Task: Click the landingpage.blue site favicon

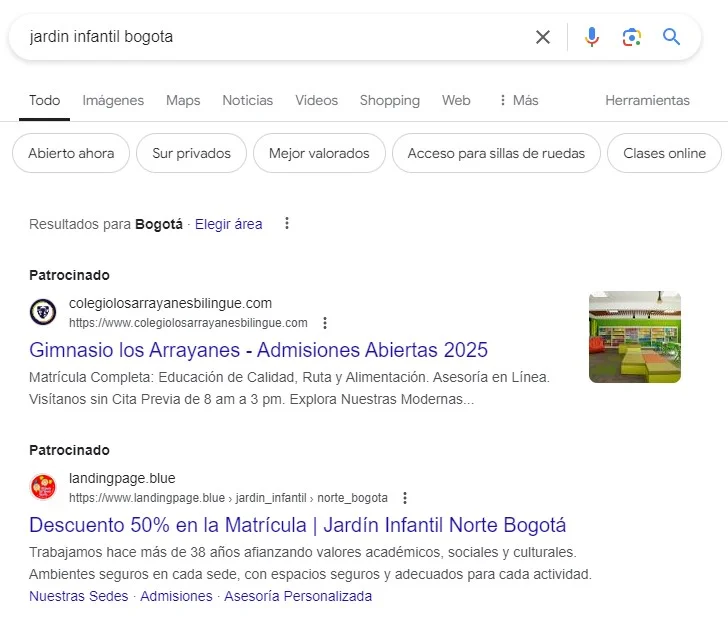Action: point(43,487)
